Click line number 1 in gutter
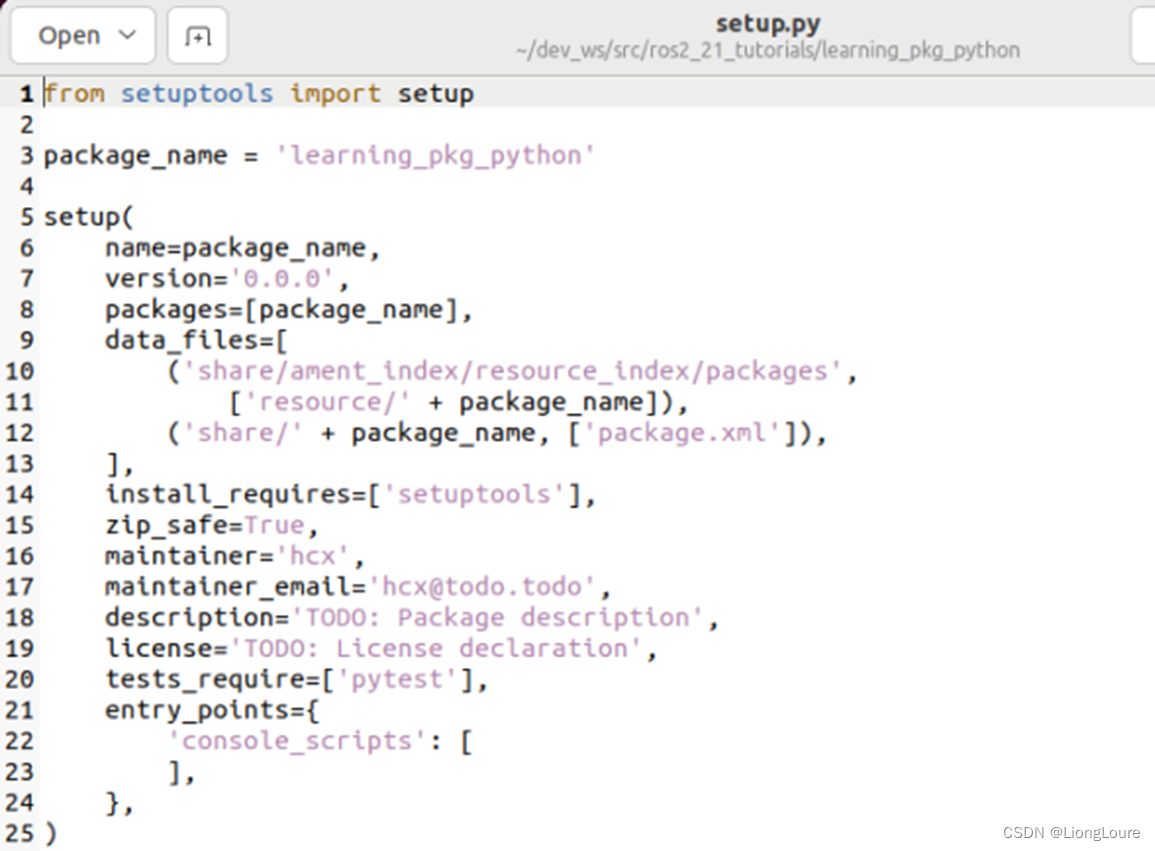The height and width of the screenshot is (851, 1155). [x=27, y=94]
